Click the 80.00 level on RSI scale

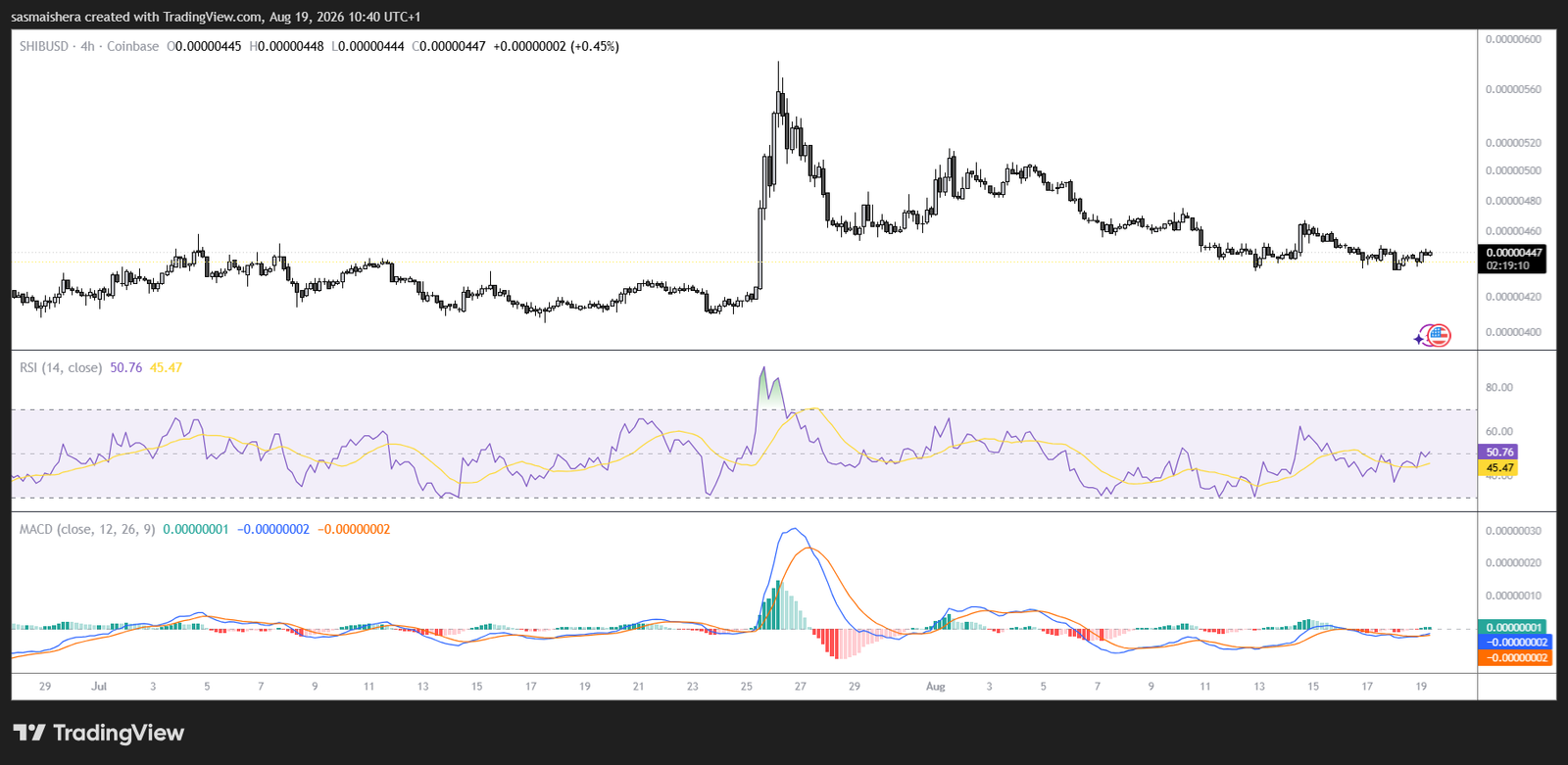(1499, 388)
